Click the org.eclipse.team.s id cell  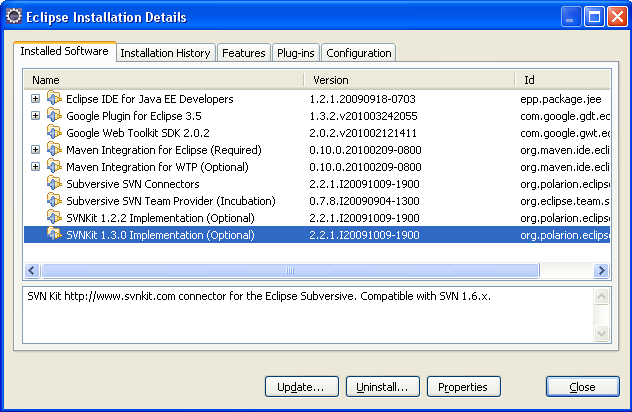[565, 200]
